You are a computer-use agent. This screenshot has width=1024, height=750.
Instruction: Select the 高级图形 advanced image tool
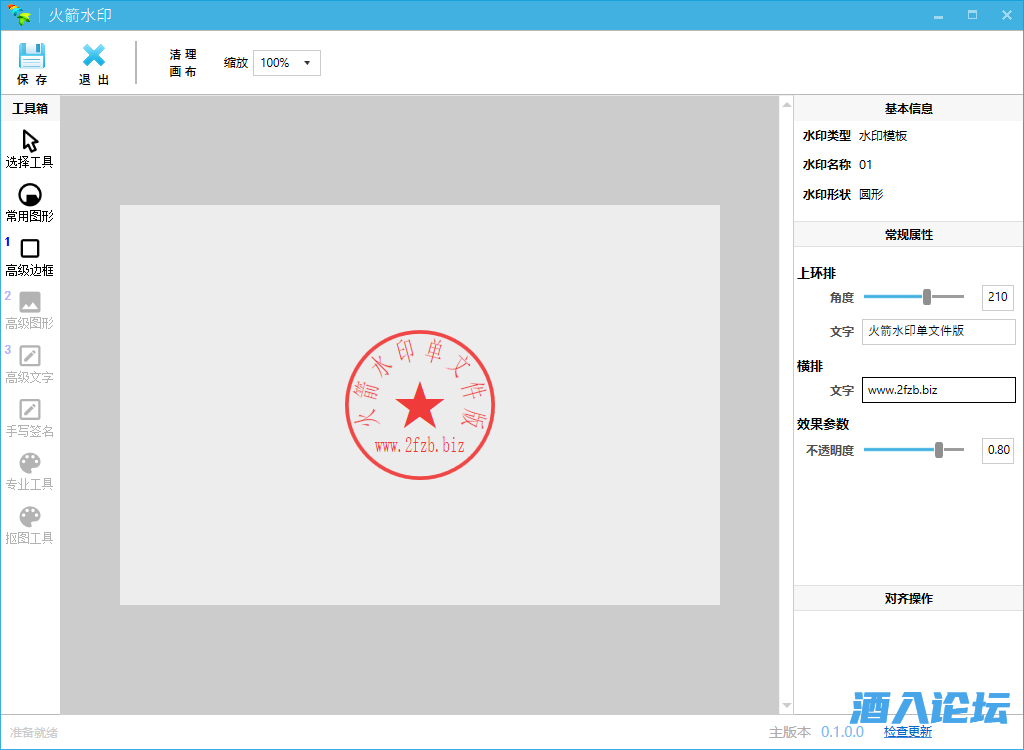click(30, 302)
